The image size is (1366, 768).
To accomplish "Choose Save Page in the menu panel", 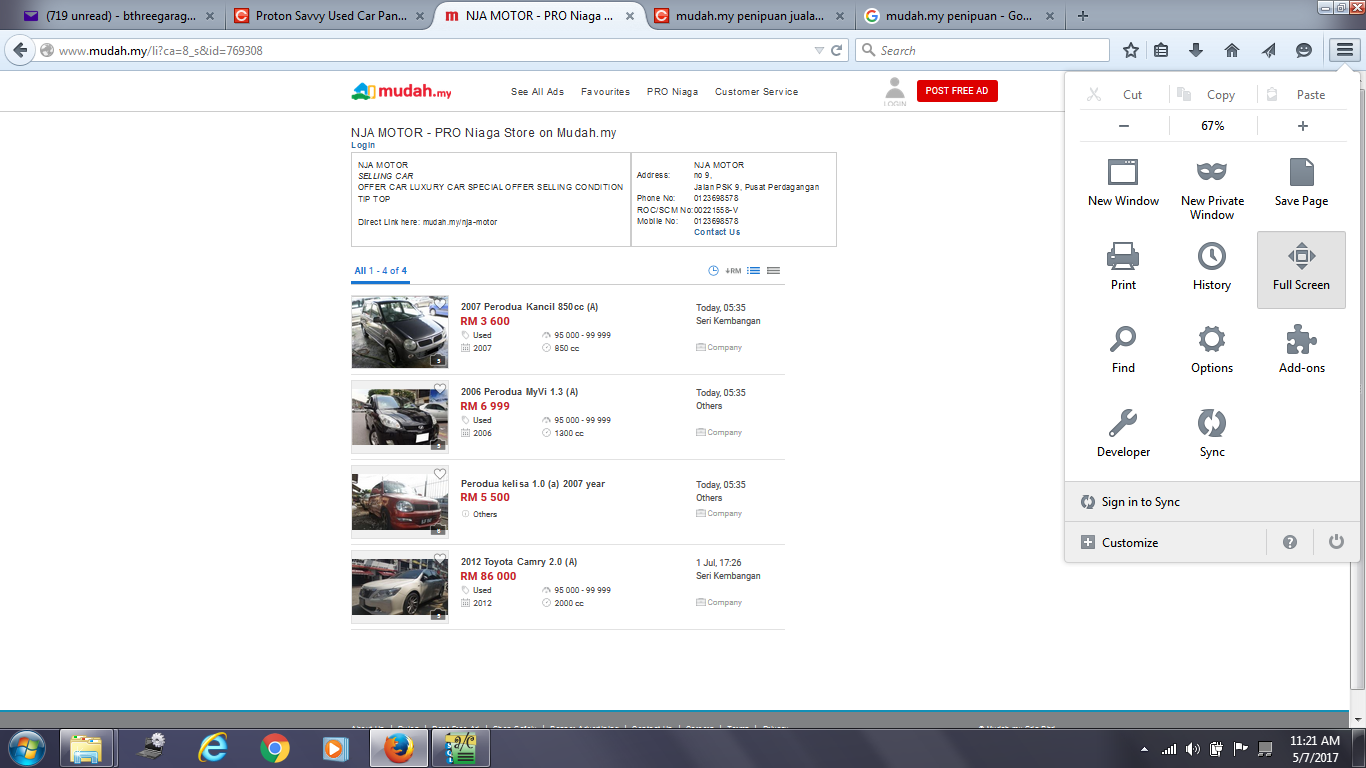I will click(x=1301, y=182).
